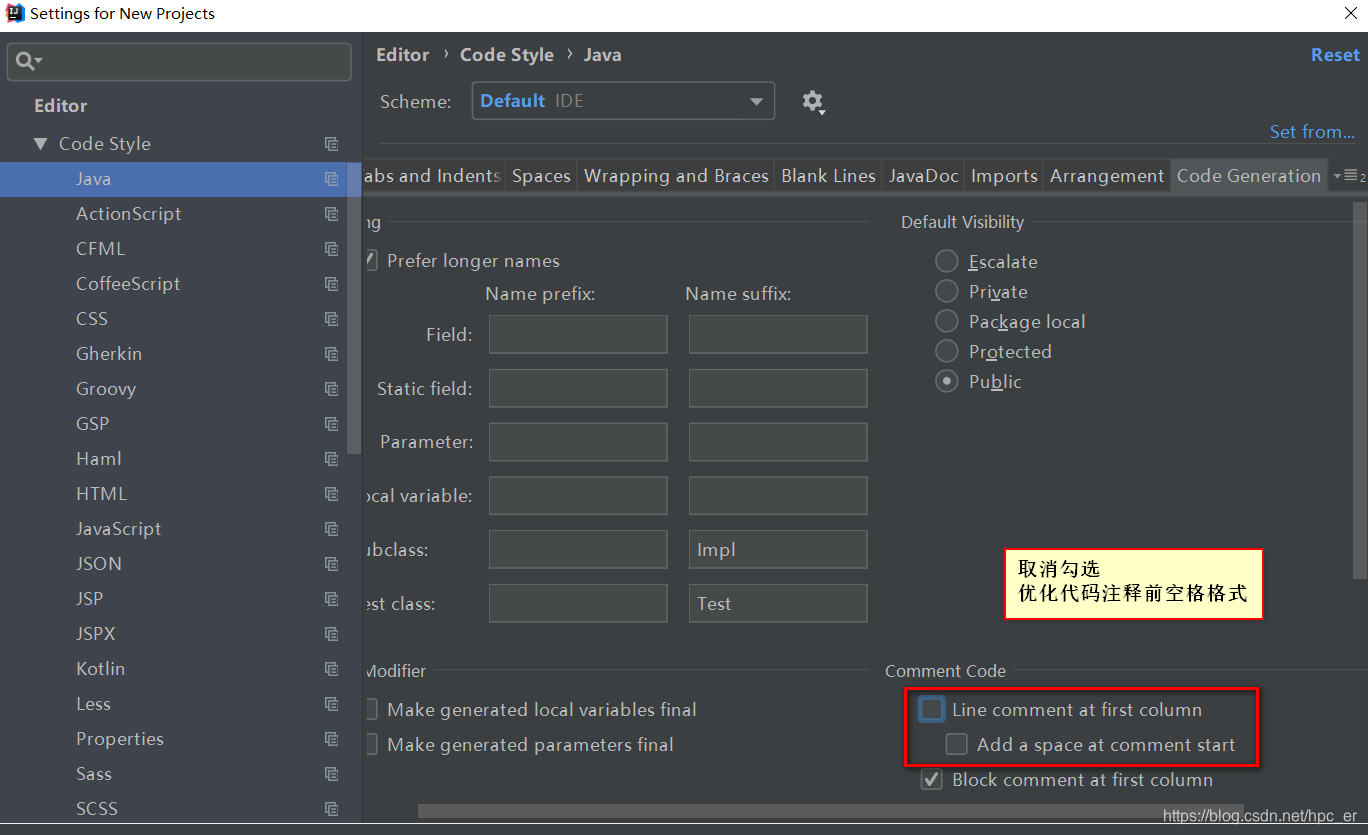Click the copy icon beside Code Style

tap(331, 144)
